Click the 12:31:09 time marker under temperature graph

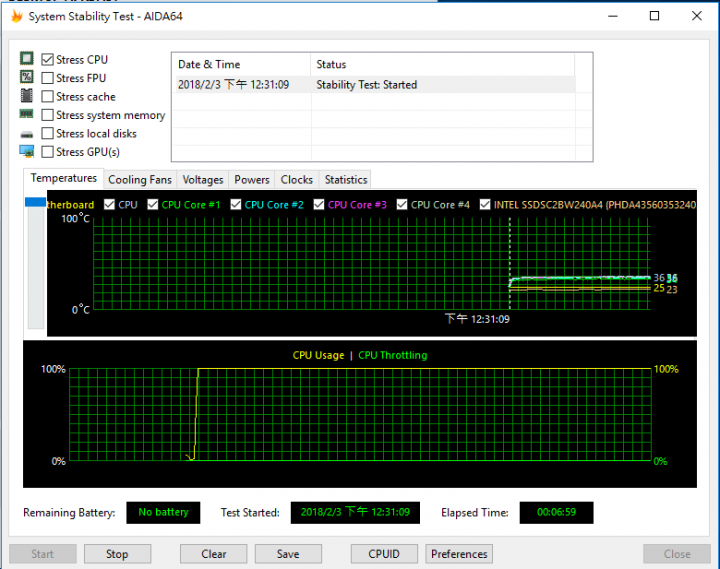(x=477, y=319)
